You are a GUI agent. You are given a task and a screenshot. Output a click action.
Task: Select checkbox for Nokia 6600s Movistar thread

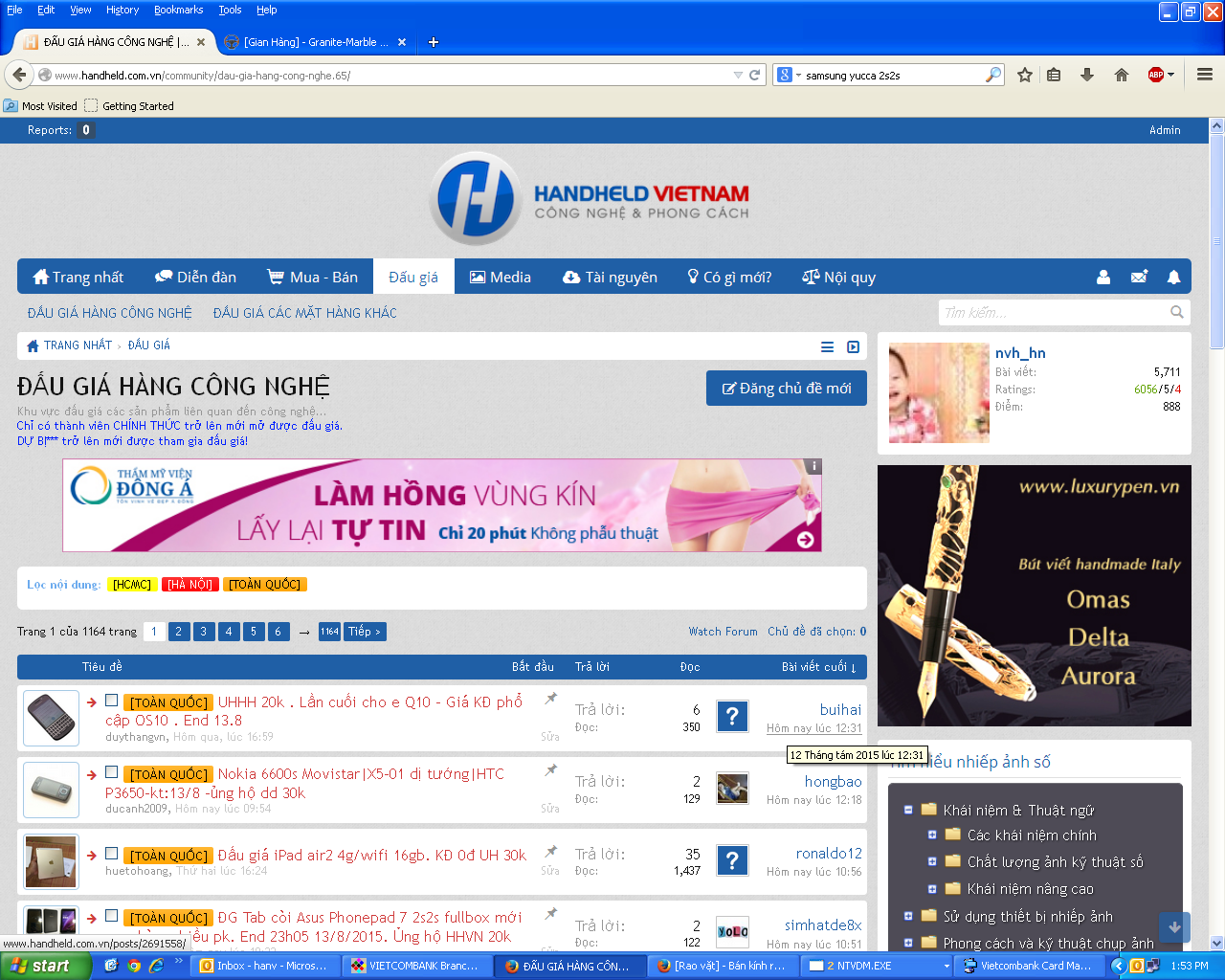click(x=112, y=772)
